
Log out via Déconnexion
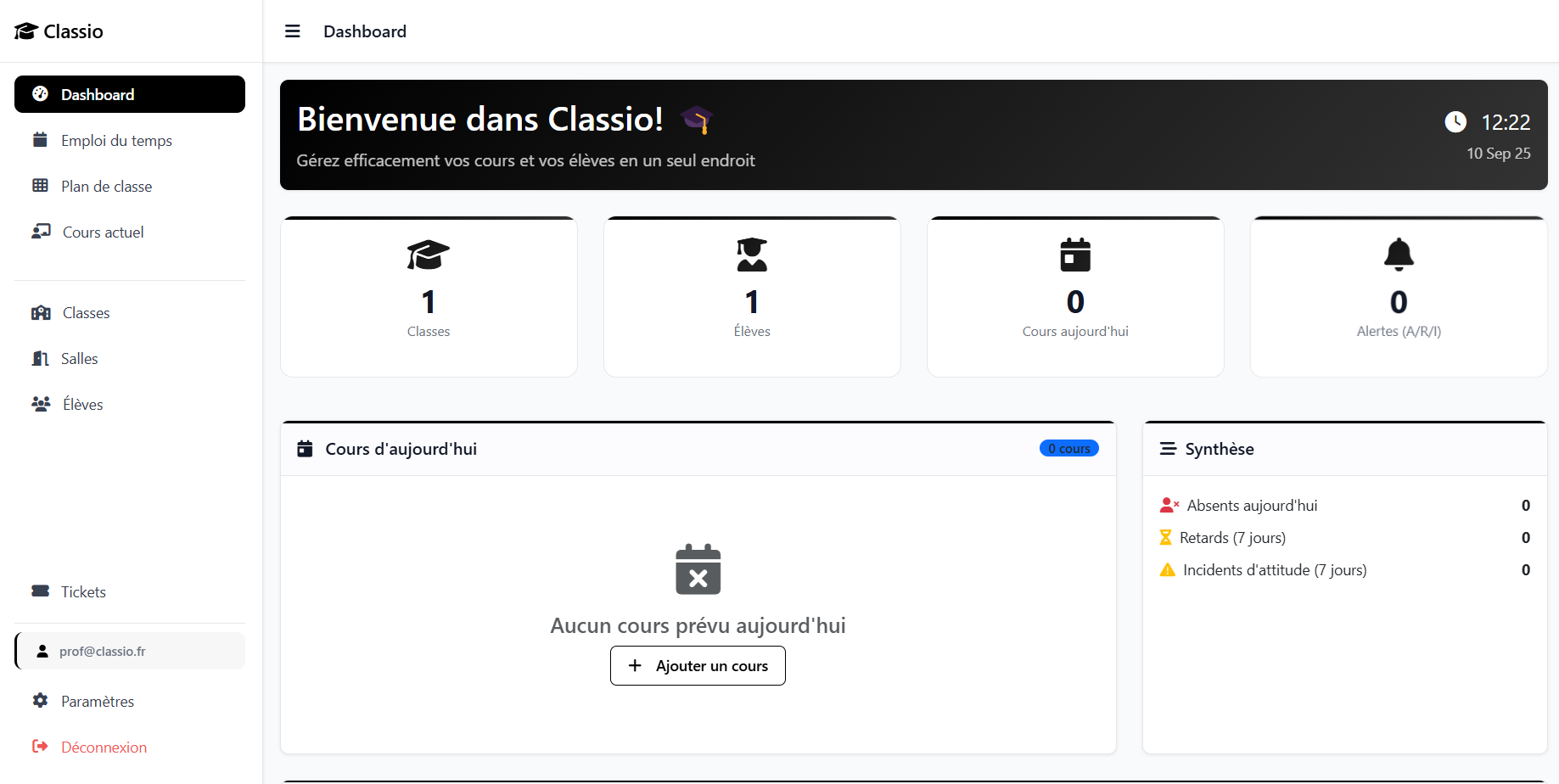coord(104,748)
